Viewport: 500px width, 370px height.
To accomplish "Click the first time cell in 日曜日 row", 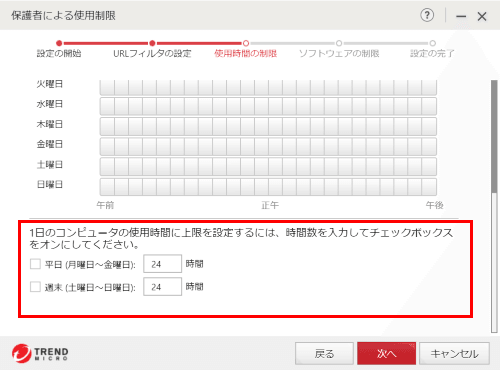I will [107, 187].
